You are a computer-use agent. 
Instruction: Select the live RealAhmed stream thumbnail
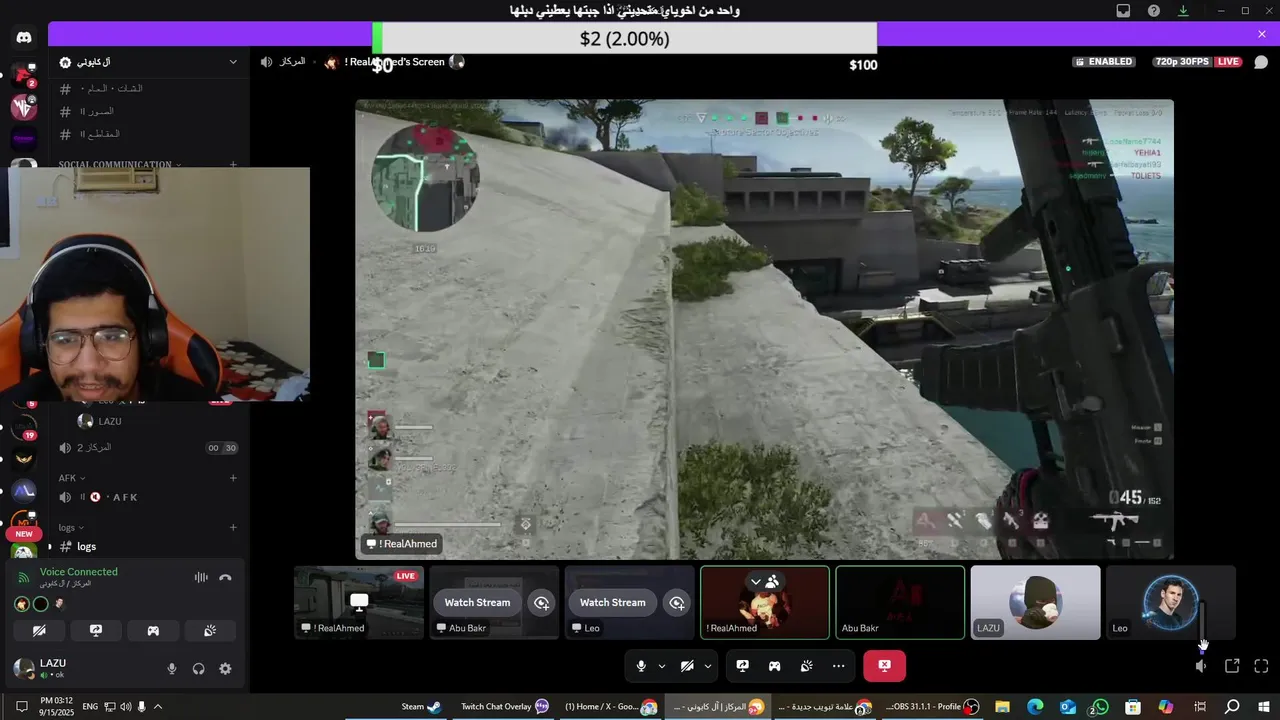pos(359,602)
